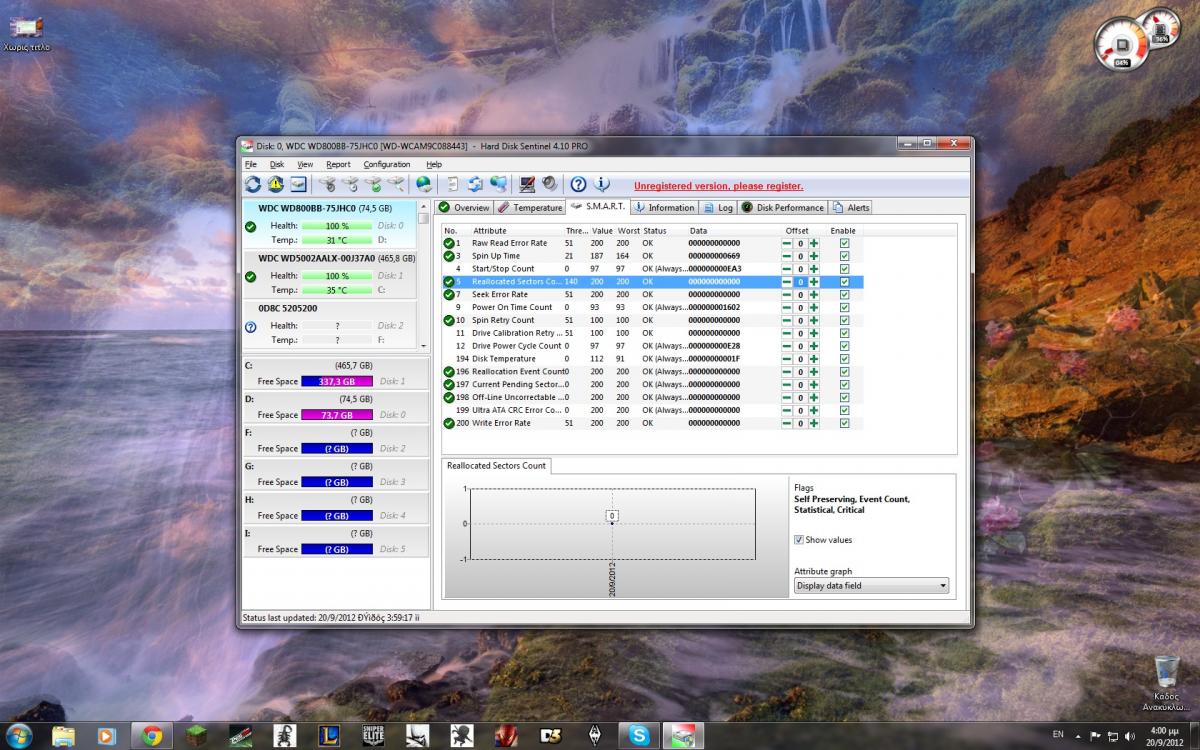Screen dimensions: 1200x750
Task: Open the Minecraft grass block taskbar icon
Action: 196,736
